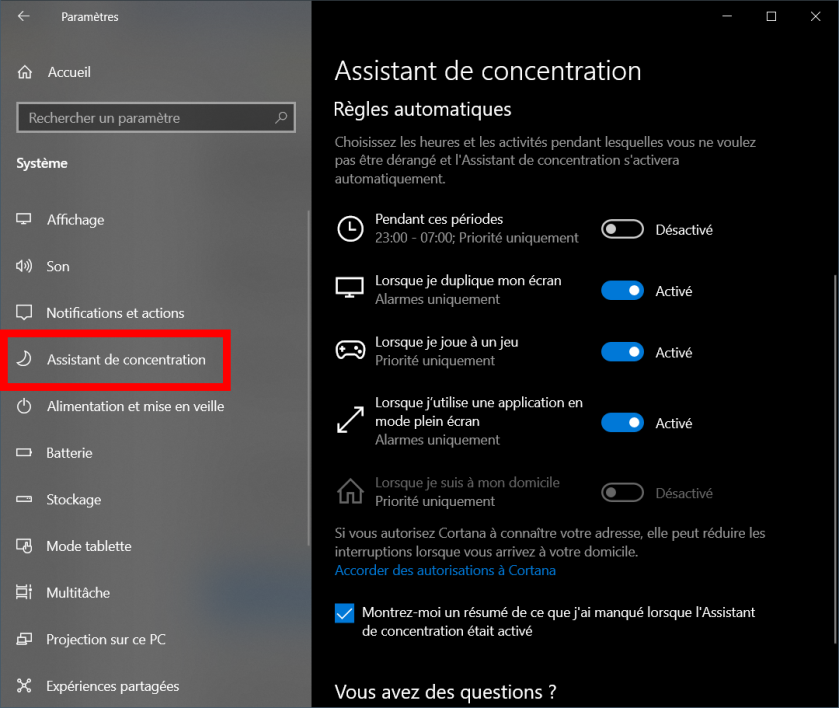The width and height of the screenshot is (839, 708).
Task: Open the Notifications et actions section
Action: tap(115, 313)
